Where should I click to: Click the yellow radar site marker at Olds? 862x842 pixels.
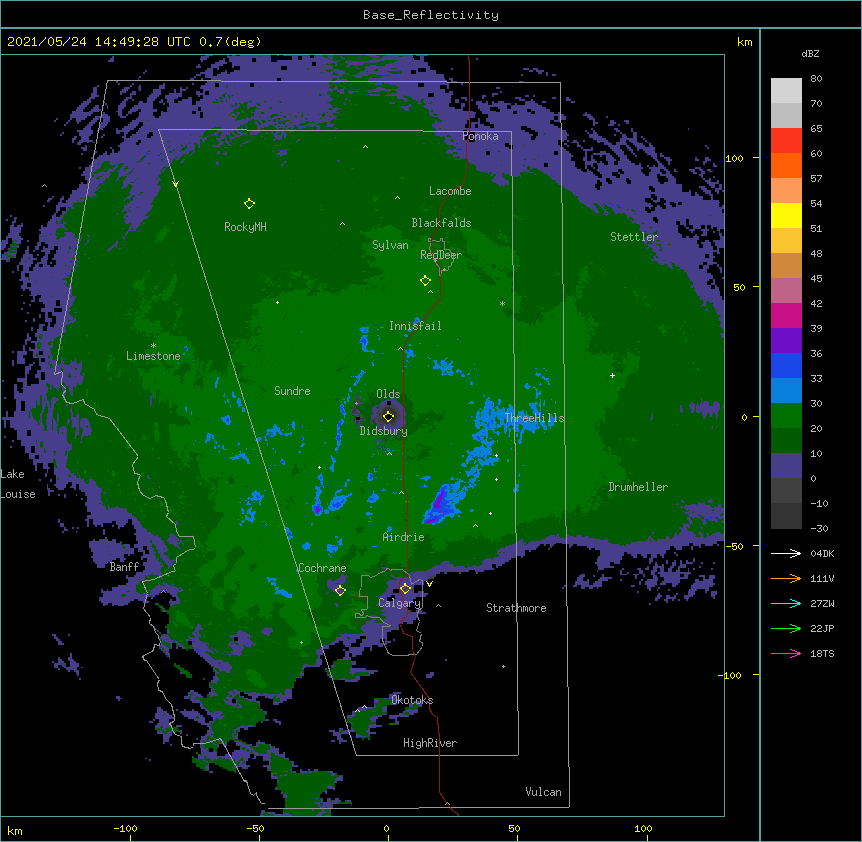coord(388,416)
